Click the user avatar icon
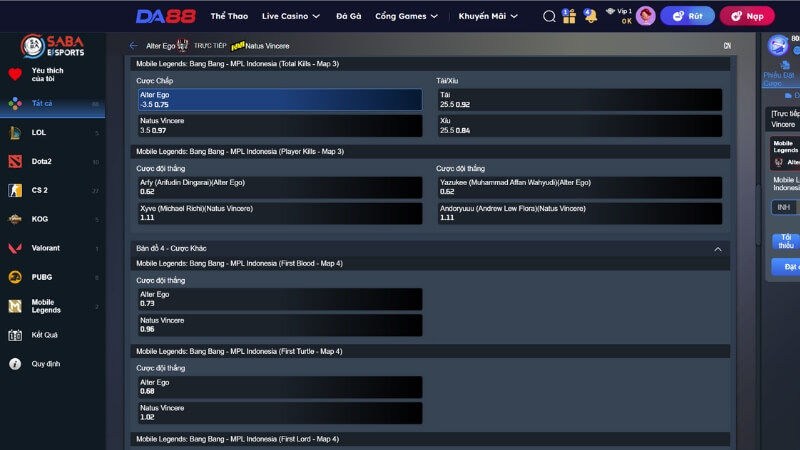The width and height of the screenshot is (800, 450). coord(646,16)
